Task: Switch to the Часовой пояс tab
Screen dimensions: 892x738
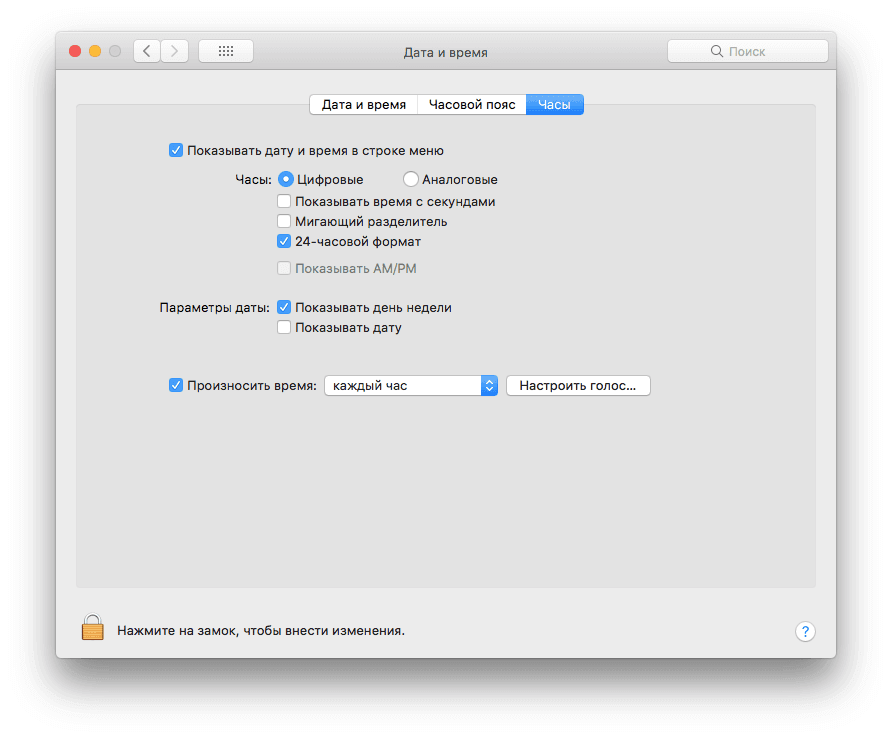Action: 472,104
